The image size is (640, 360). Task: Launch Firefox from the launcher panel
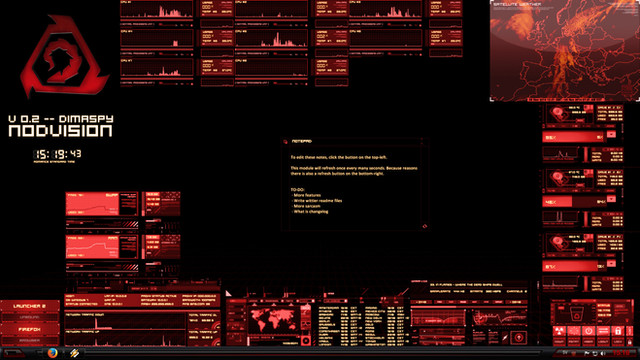(x=29, y=329)
